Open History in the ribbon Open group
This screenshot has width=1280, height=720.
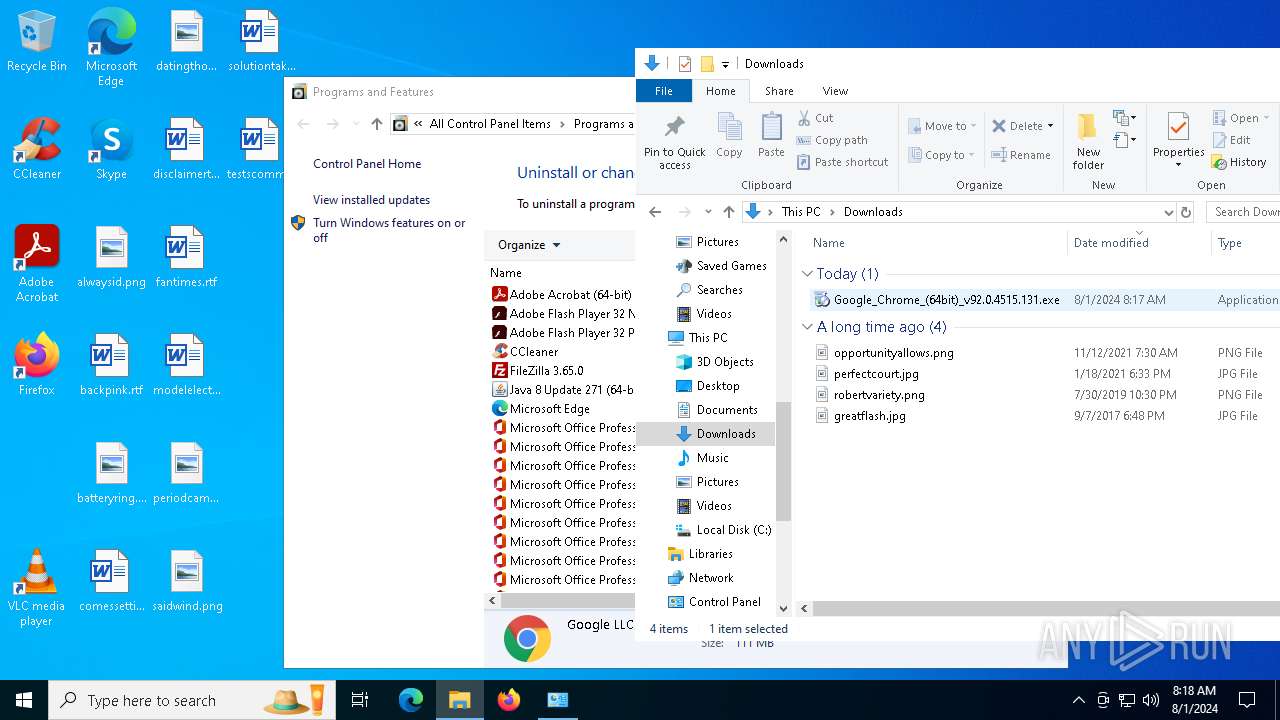click(x=1239, y=162)
